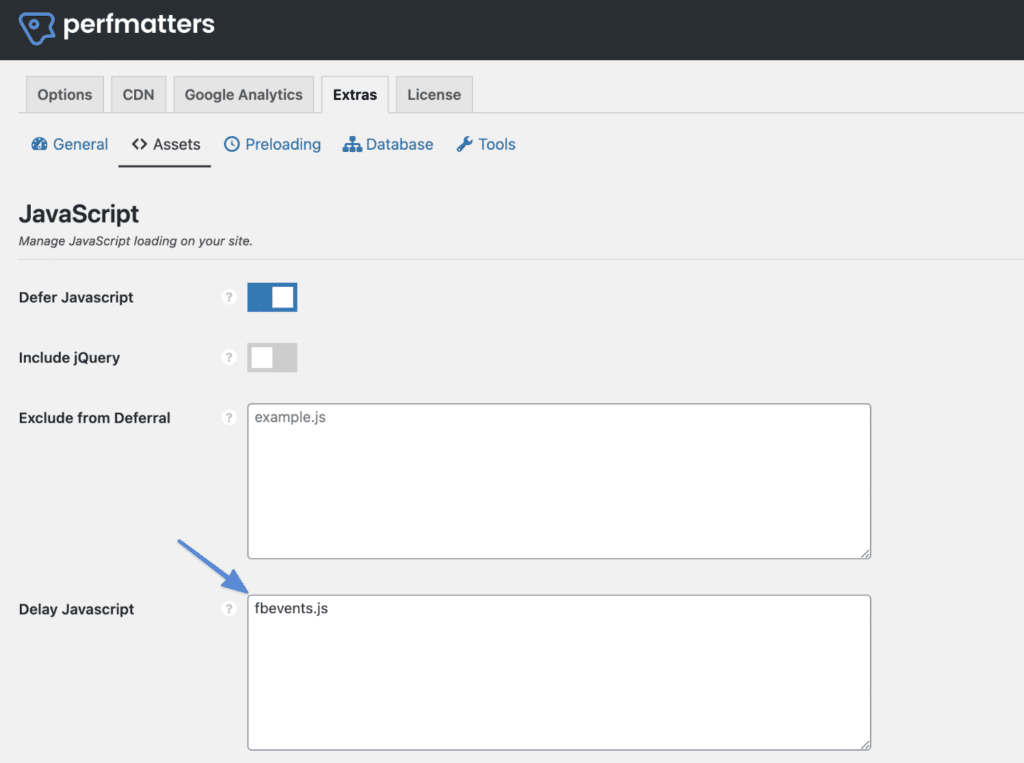This screenshot has width=1024, height=763.
Task: Enable the Include jQuery toggle
Action: tap(272, 357)
